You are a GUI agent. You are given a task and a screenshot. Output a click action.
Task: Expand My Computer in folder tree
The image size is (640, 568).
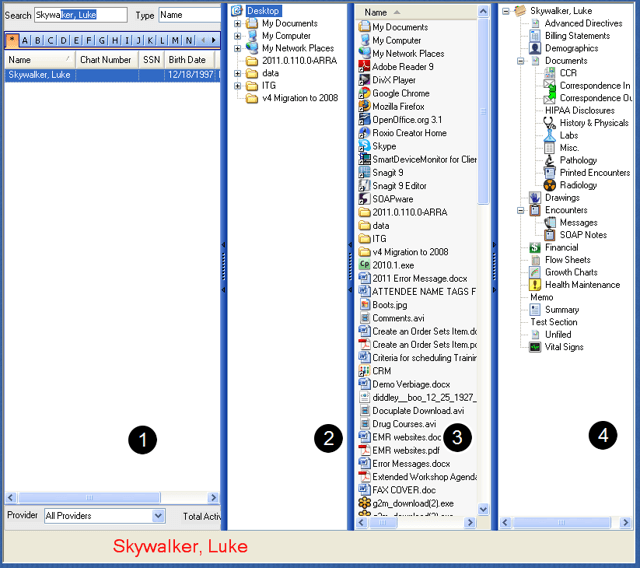[x=237, y=35]
